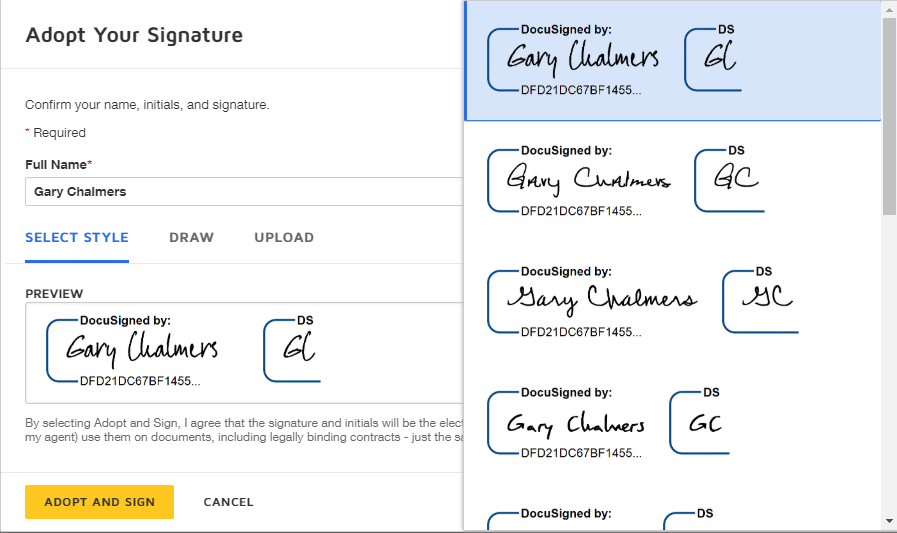Choose the first highlighted signature style
This screenshot has height=533, width=897.
673,61
